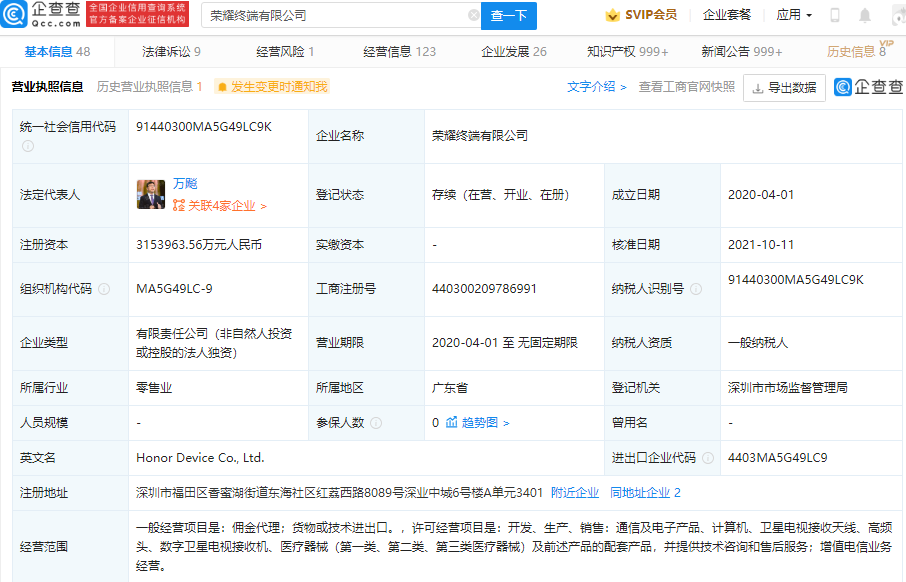
Task: Click the notification bell icon in top bar
Action: 866,16
